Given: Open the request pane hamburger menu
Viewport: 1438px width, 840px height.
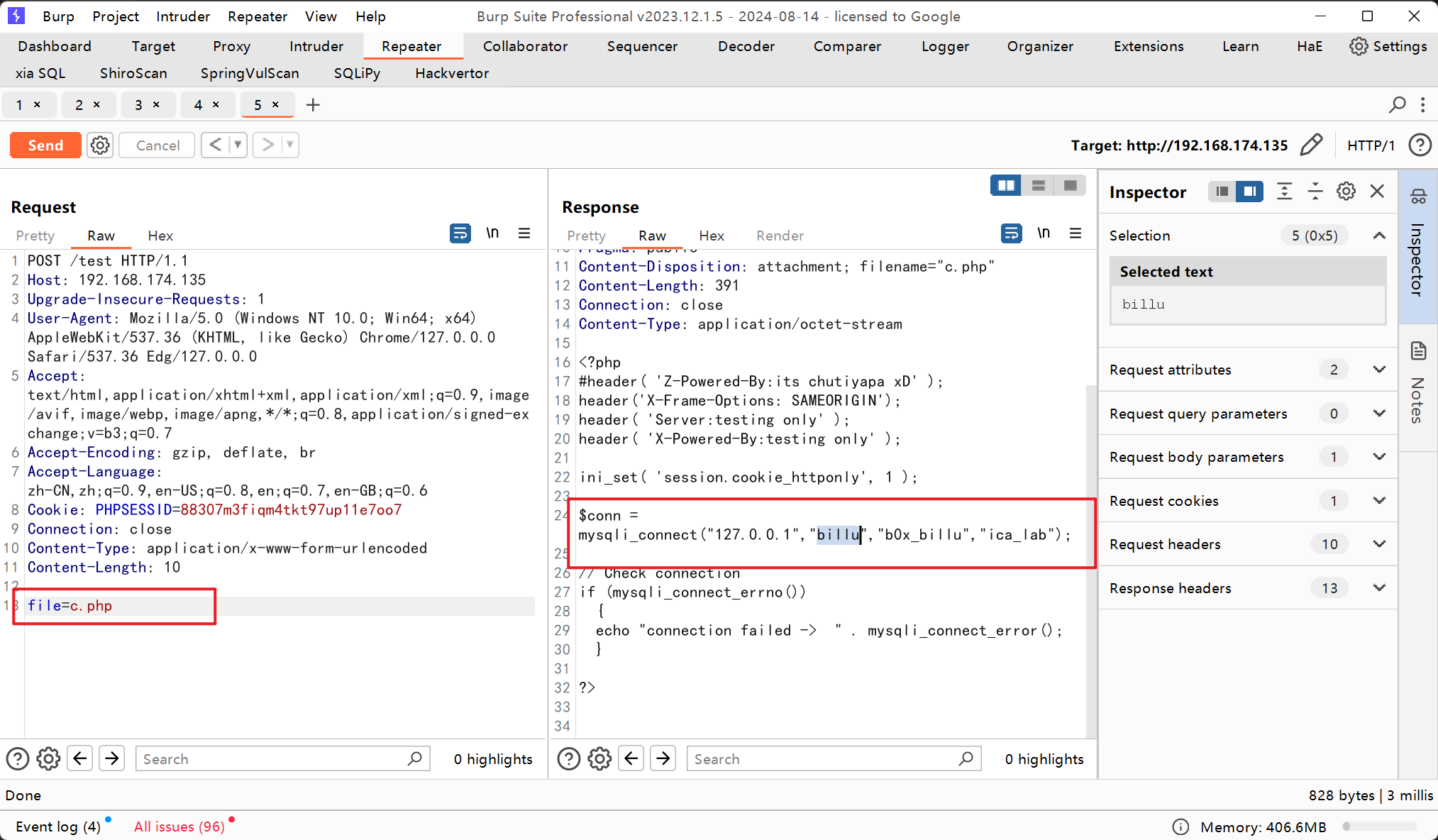Looking at the screenshot, I should click(524, 233).
